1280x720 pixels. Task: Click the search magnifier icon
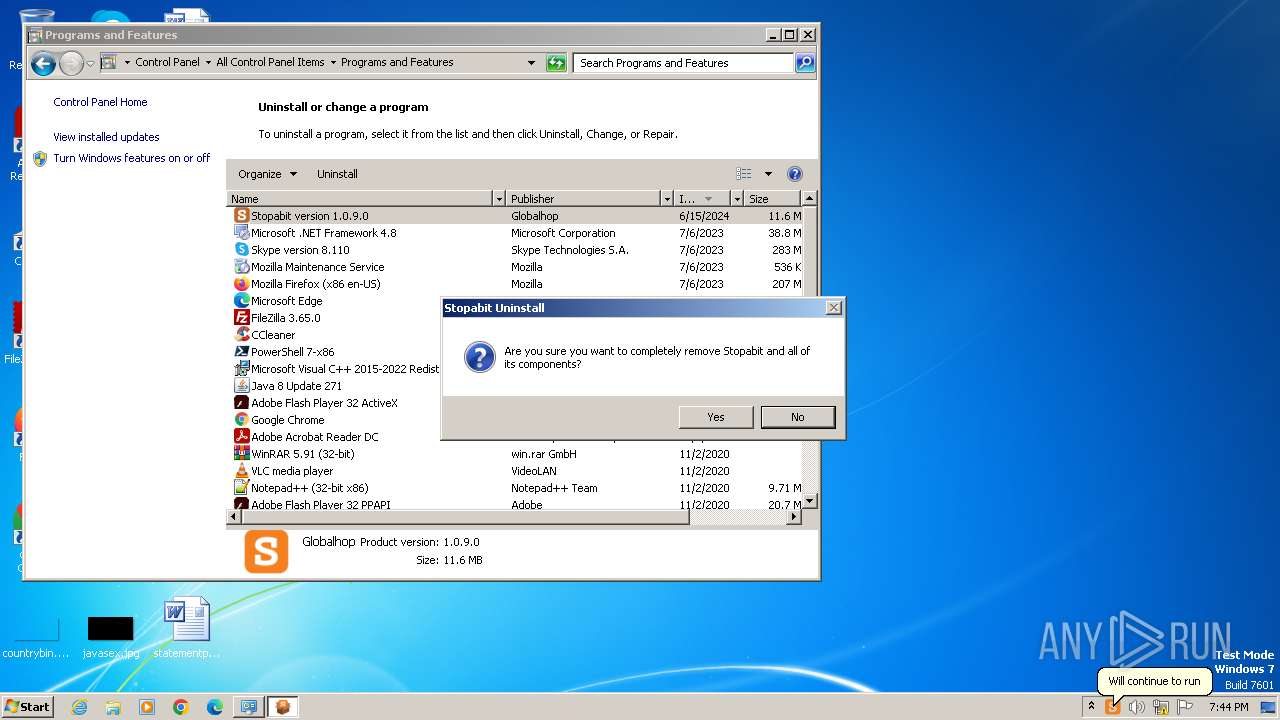(805, 63)
